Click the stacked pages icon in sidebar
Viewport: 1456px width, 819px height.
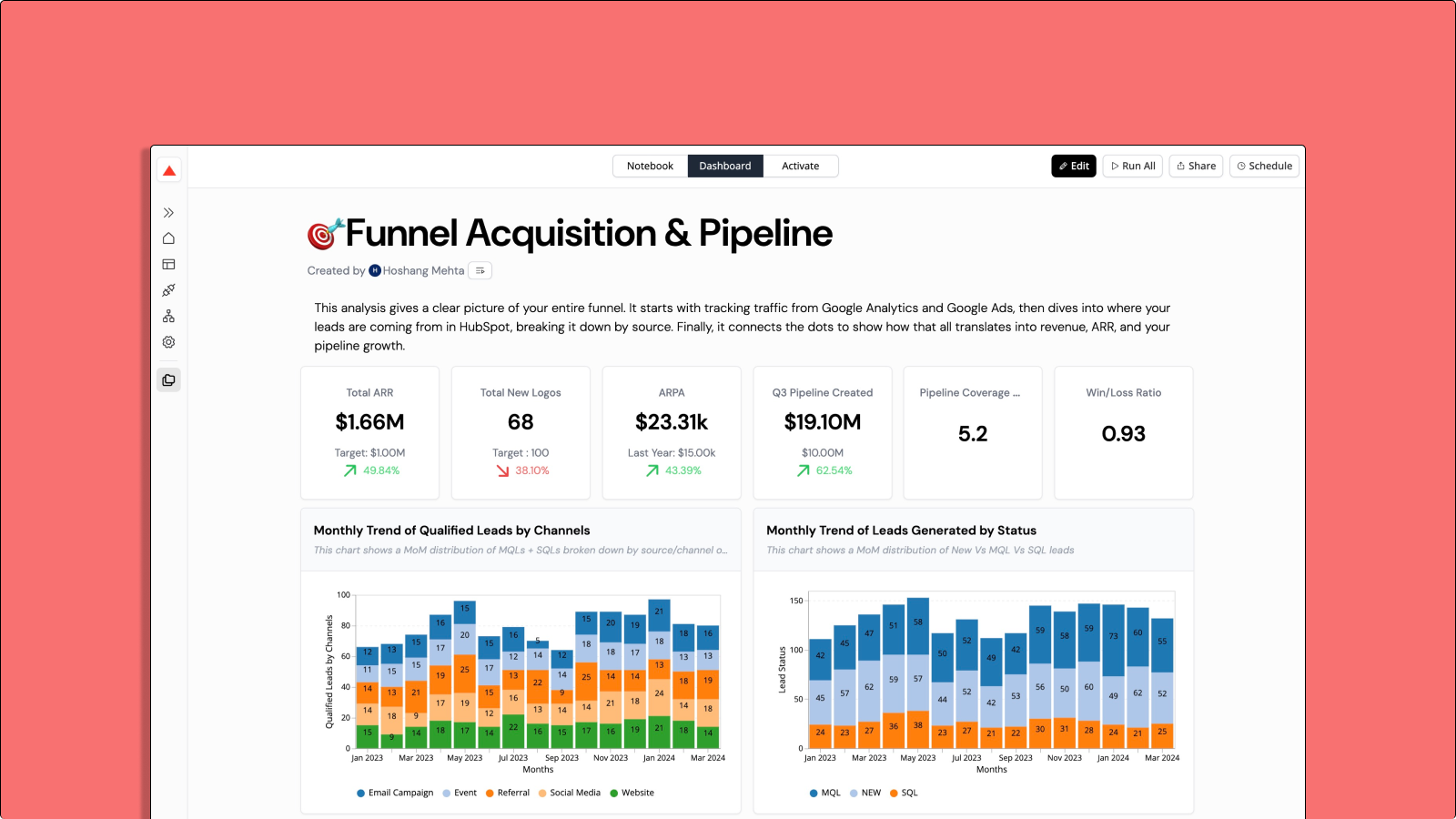[168, 380]
